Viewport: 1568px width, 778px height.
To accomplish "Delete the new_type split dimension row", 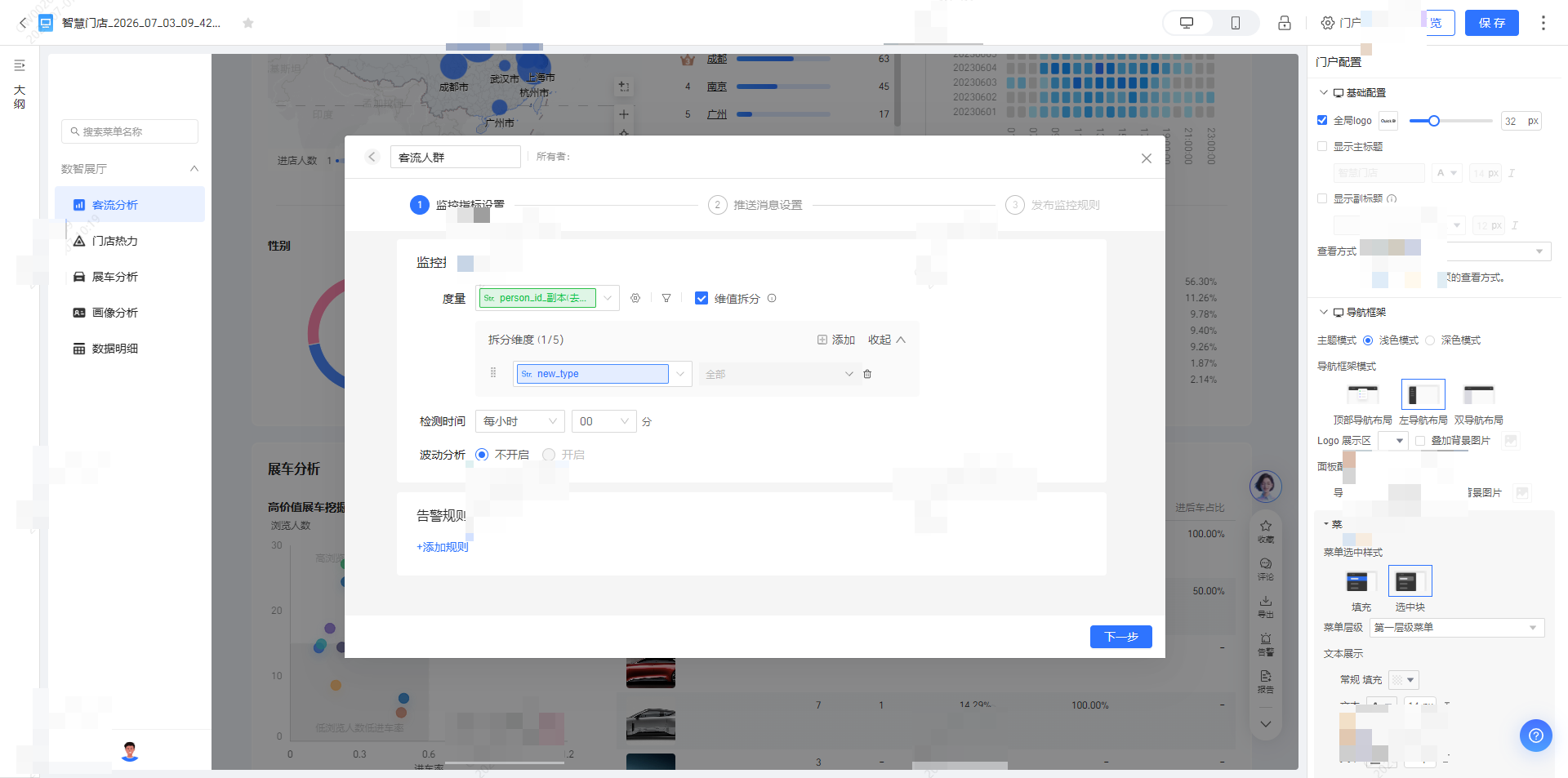I will click(867, 374).
